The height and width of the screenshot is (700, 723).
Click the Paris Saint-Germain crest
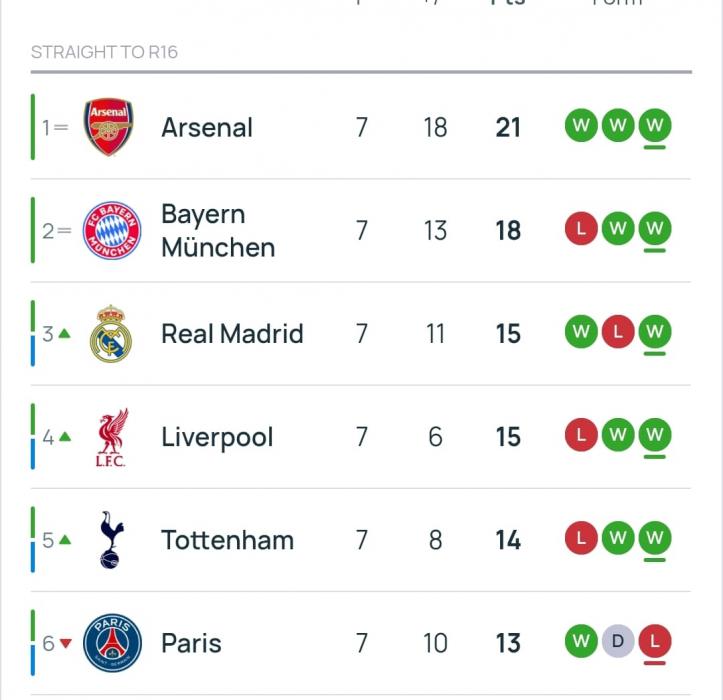[x=111, y=643]
